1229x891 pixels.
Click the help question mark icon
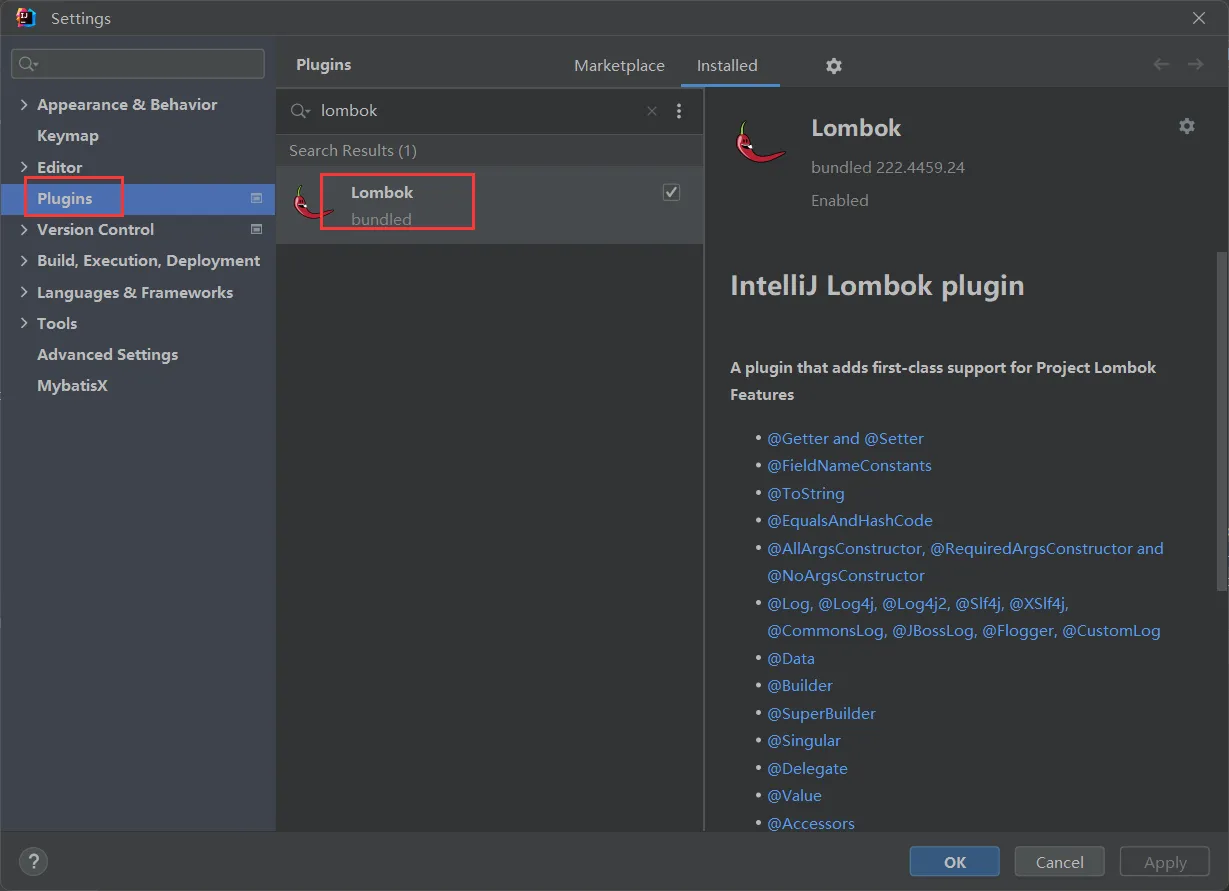[33, 861]
